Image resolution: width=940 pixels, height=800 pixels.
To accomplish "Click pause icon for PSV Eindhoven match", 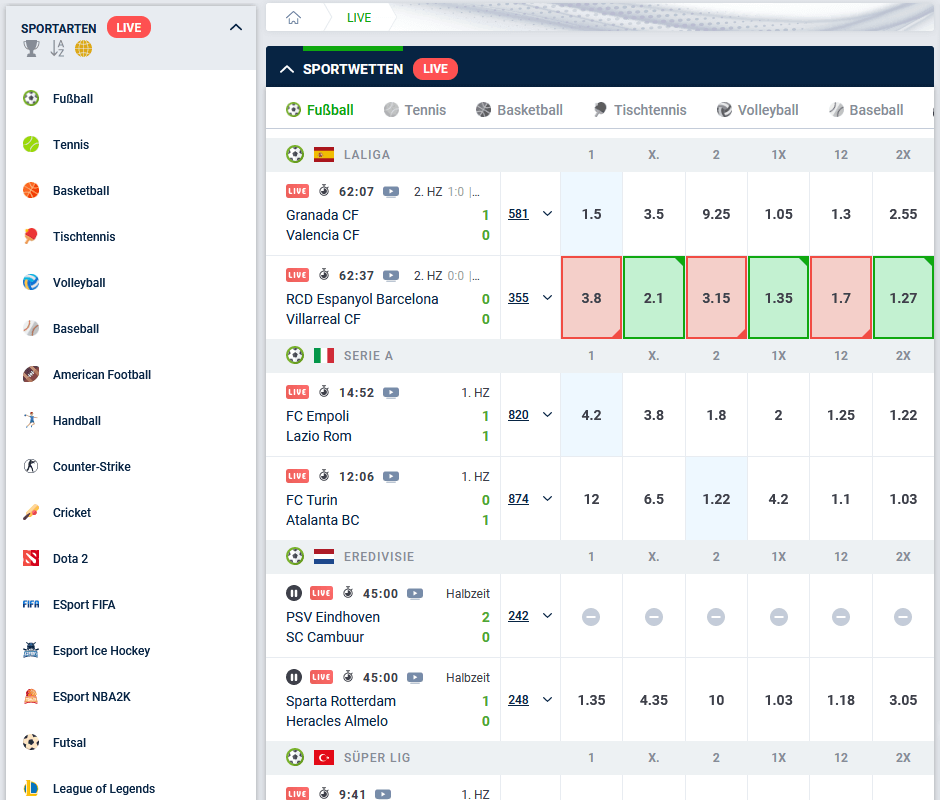I will click(294, 593).
